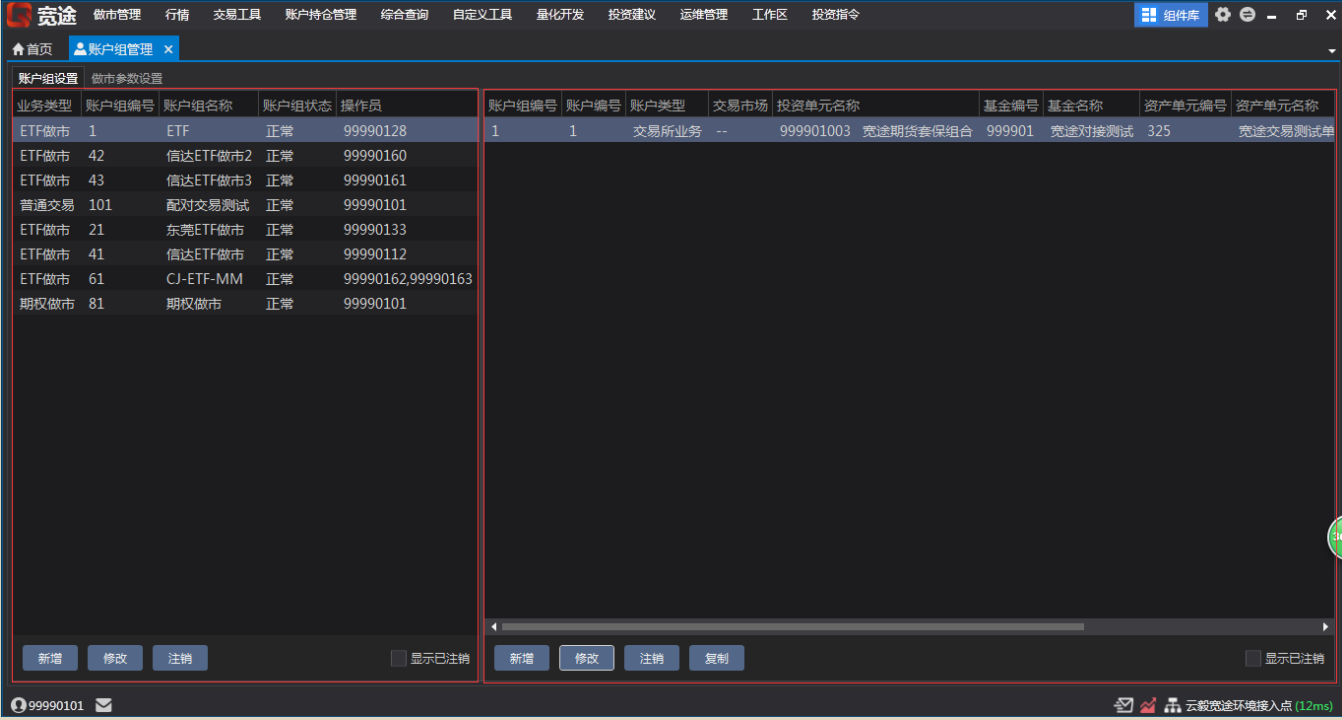1342x720 pixels.
Task: Click the red chart icon in status bar
Action: (1148, 705)
